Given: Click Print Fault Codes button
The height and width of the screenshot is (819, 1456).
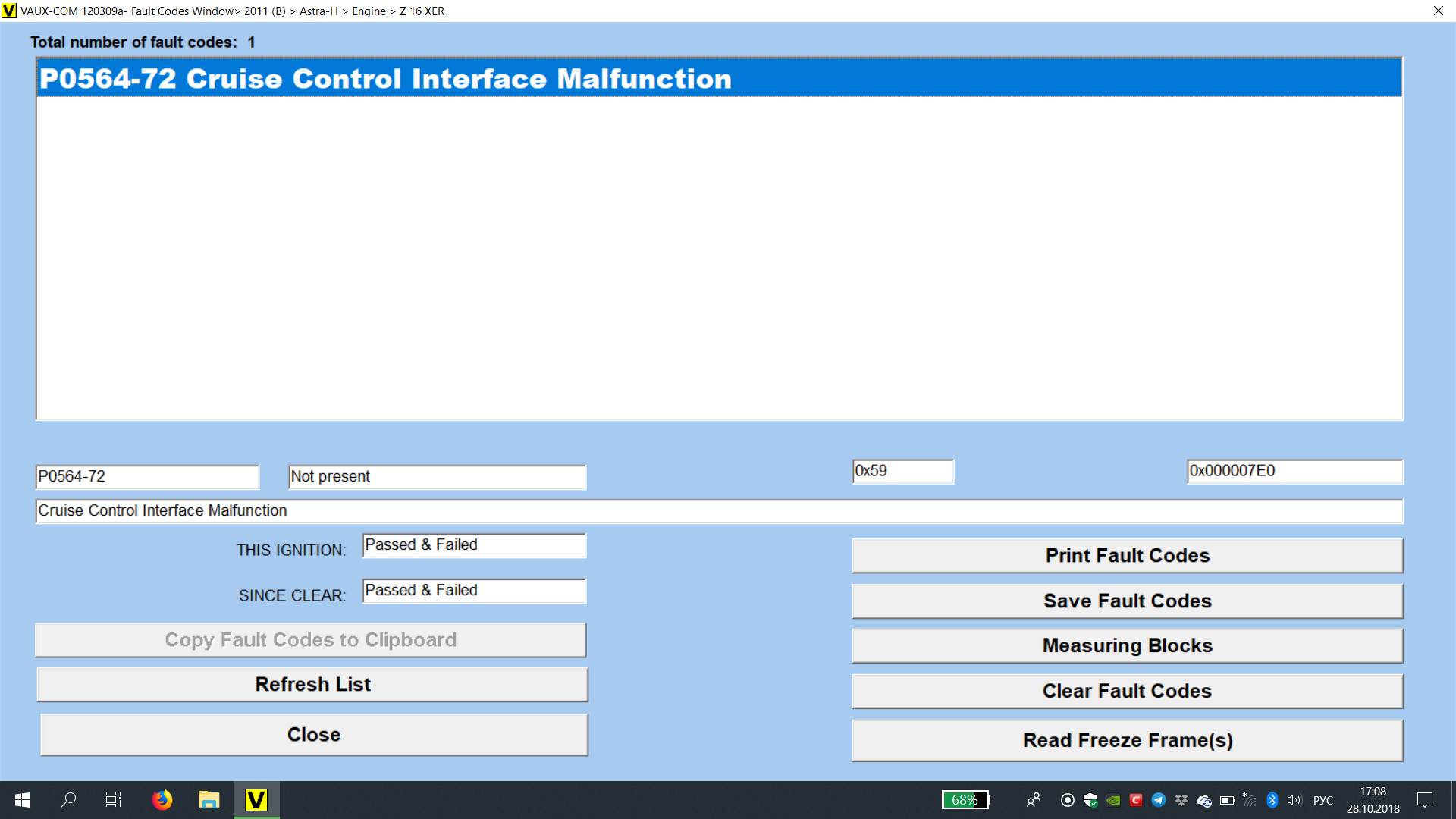Looking at the screenshot, I should coord(1127,555).
